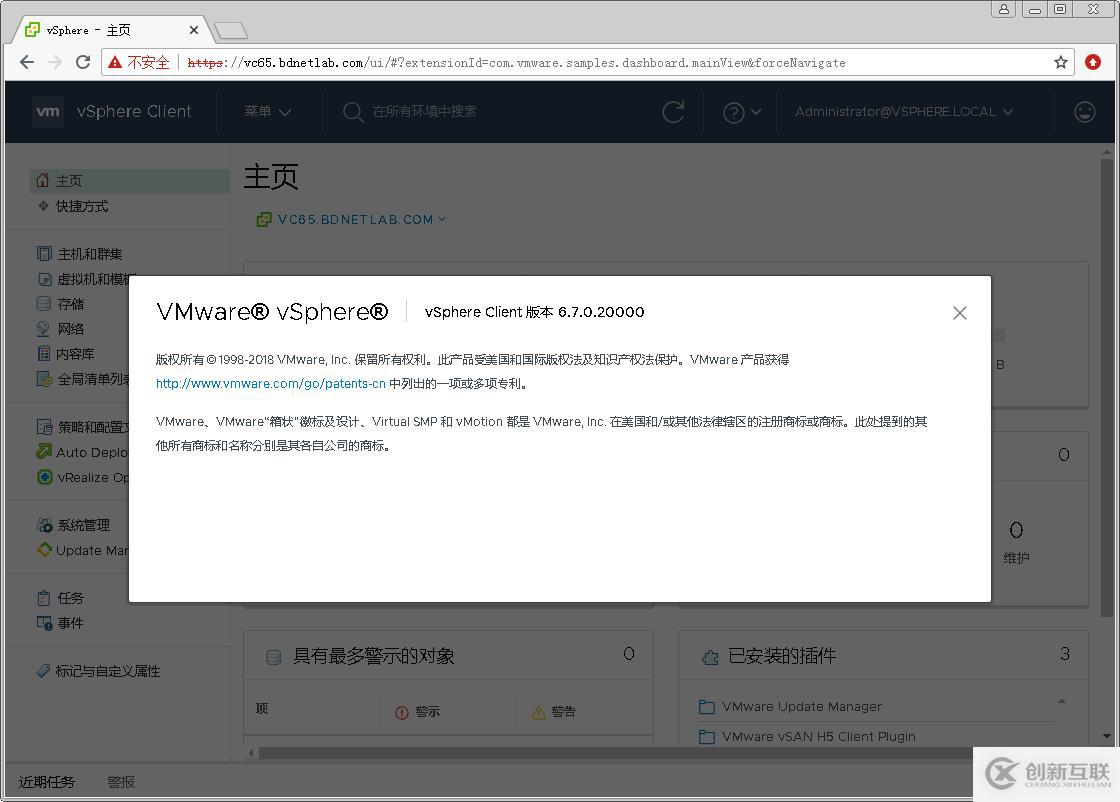Expand the VC65.BDNETLAB.COM server dropdown
Image resolution: width=1120 pixels, height=802 pixels.
tap(441, 219)
